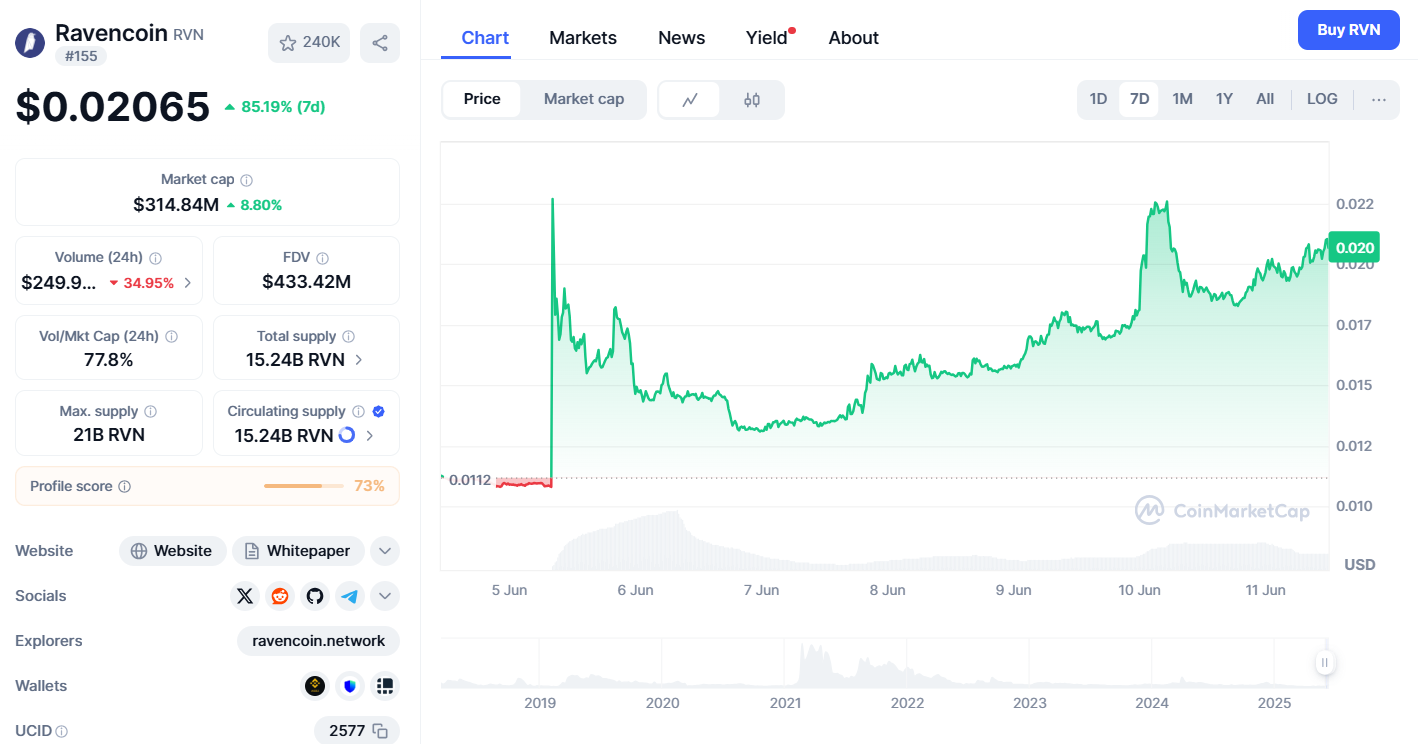Screen dimensions: 1418x744
Task: Click the $433.42M FDV value
Action: click(x=306, y=282)
